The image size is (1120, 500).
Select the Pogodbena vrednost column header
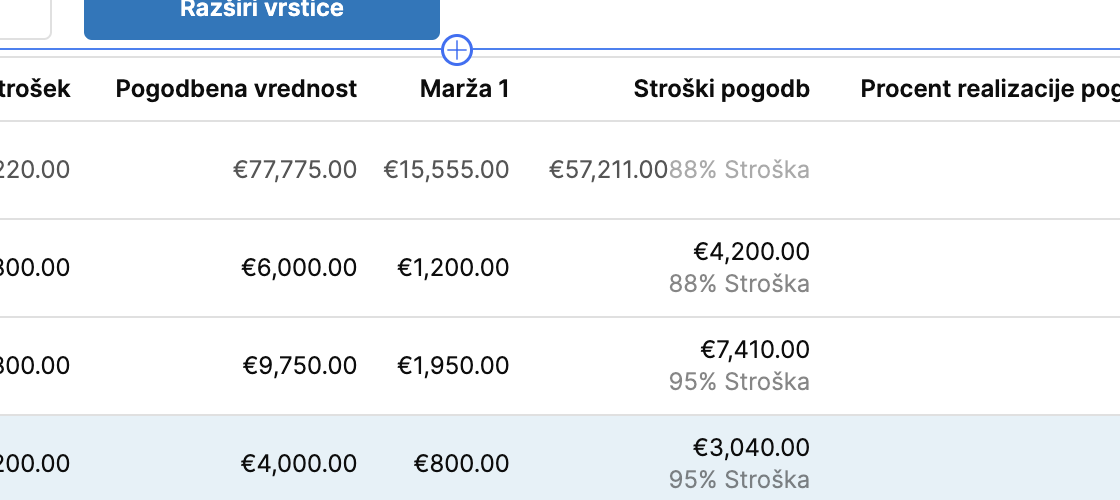(x=236, y=89)
